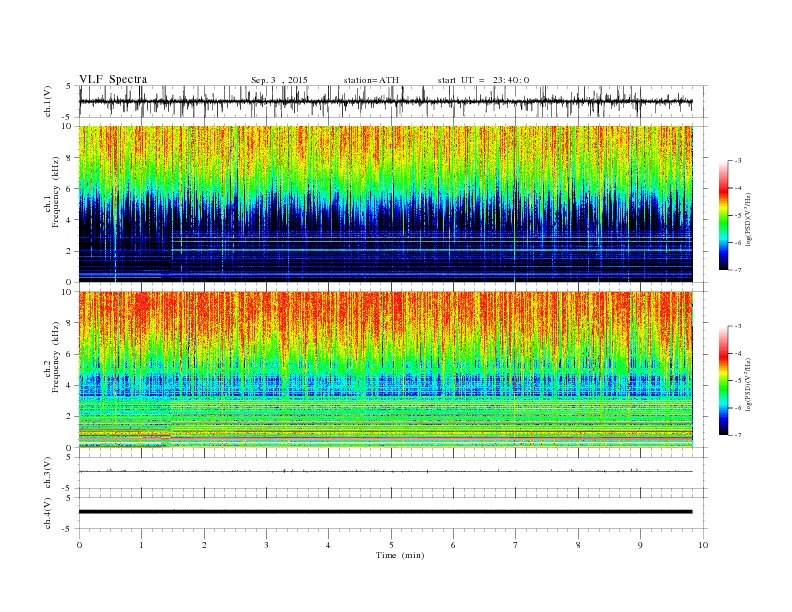Click the "station=ATH" header label
This screenshot has width=792, height=612.
pyautogui.click(x=371, y=80)
